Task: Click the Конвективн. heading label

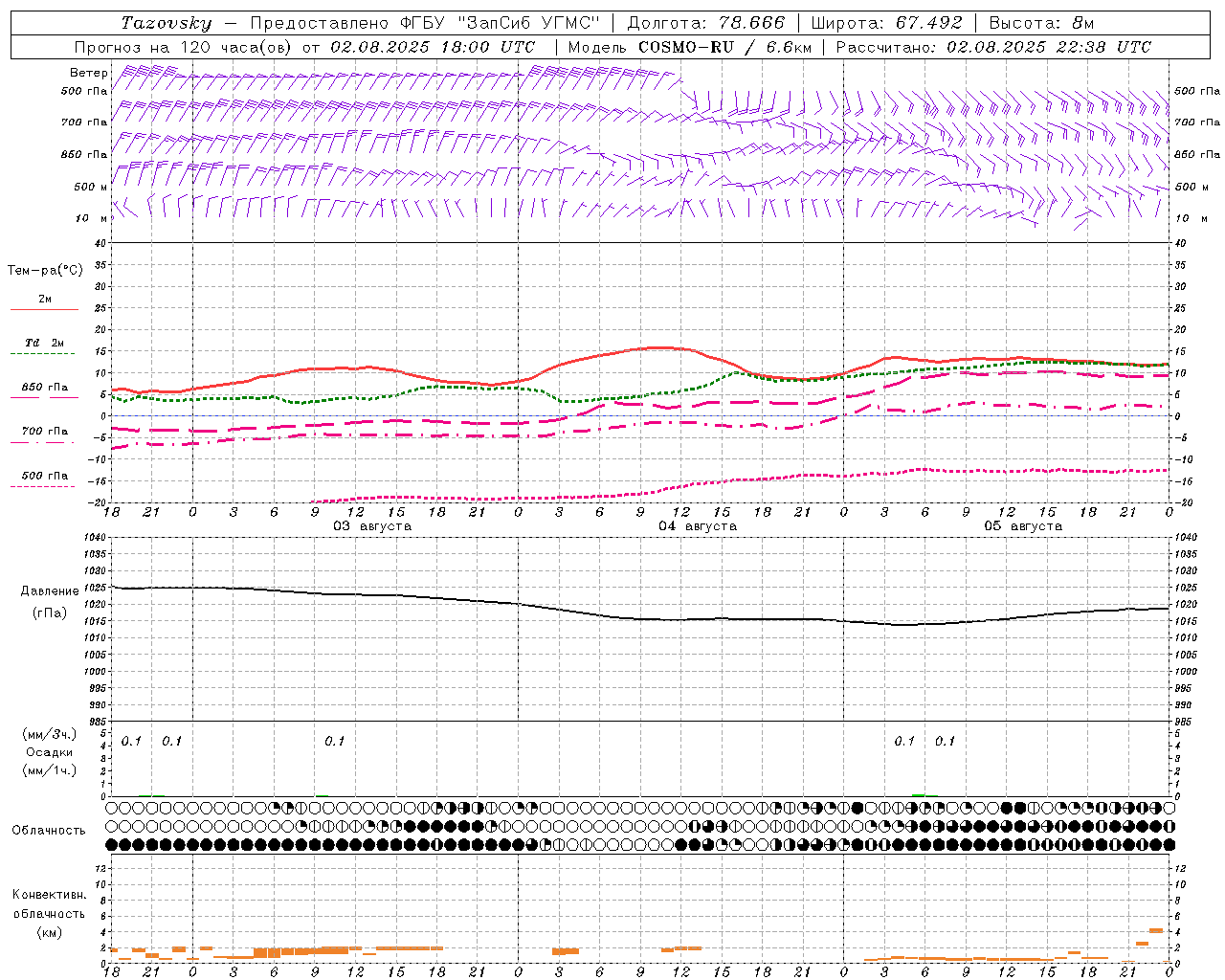Action: (49, 895)
